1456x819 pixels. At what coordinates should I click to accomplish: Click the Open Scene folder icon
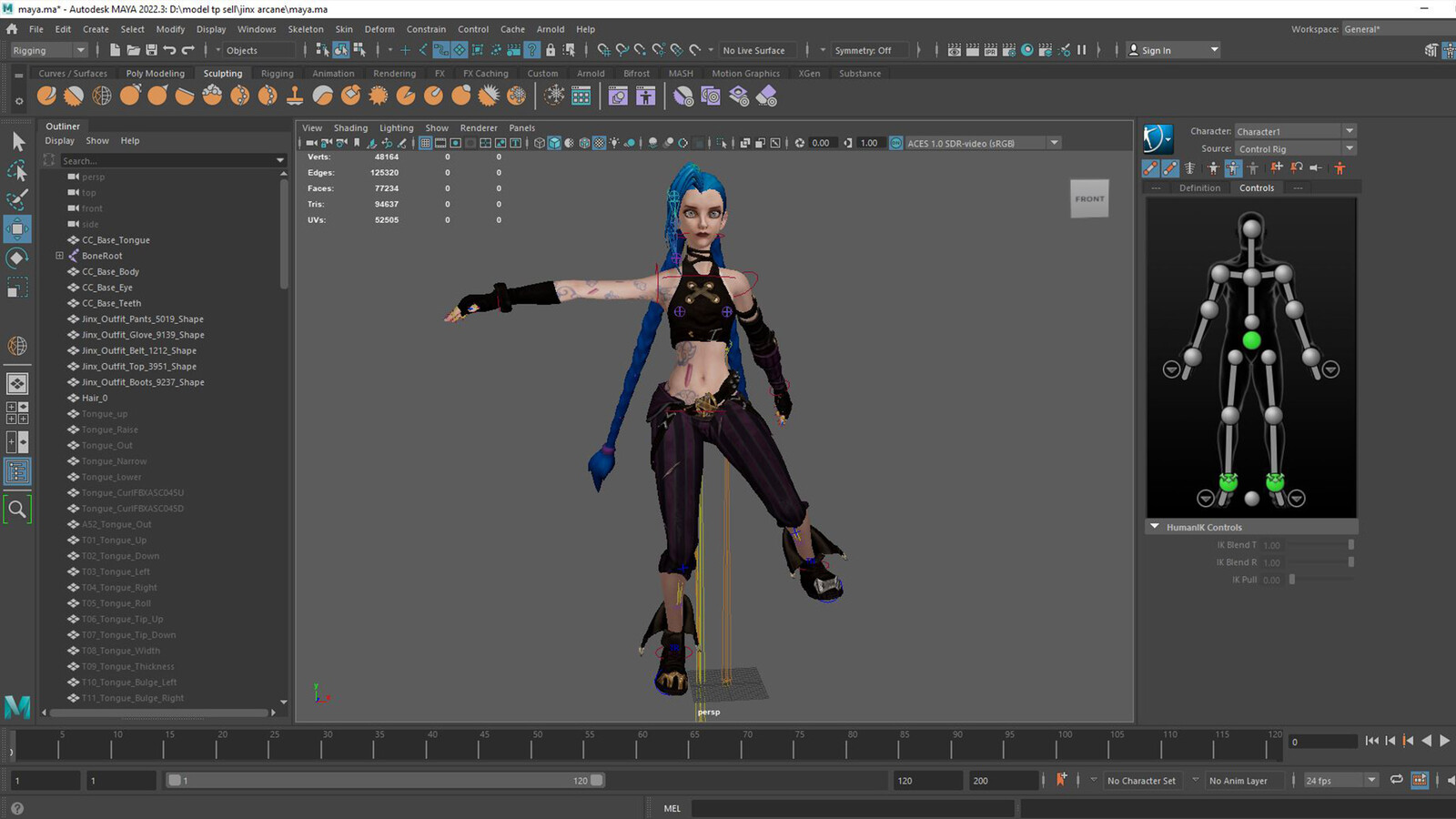[133, 50]
